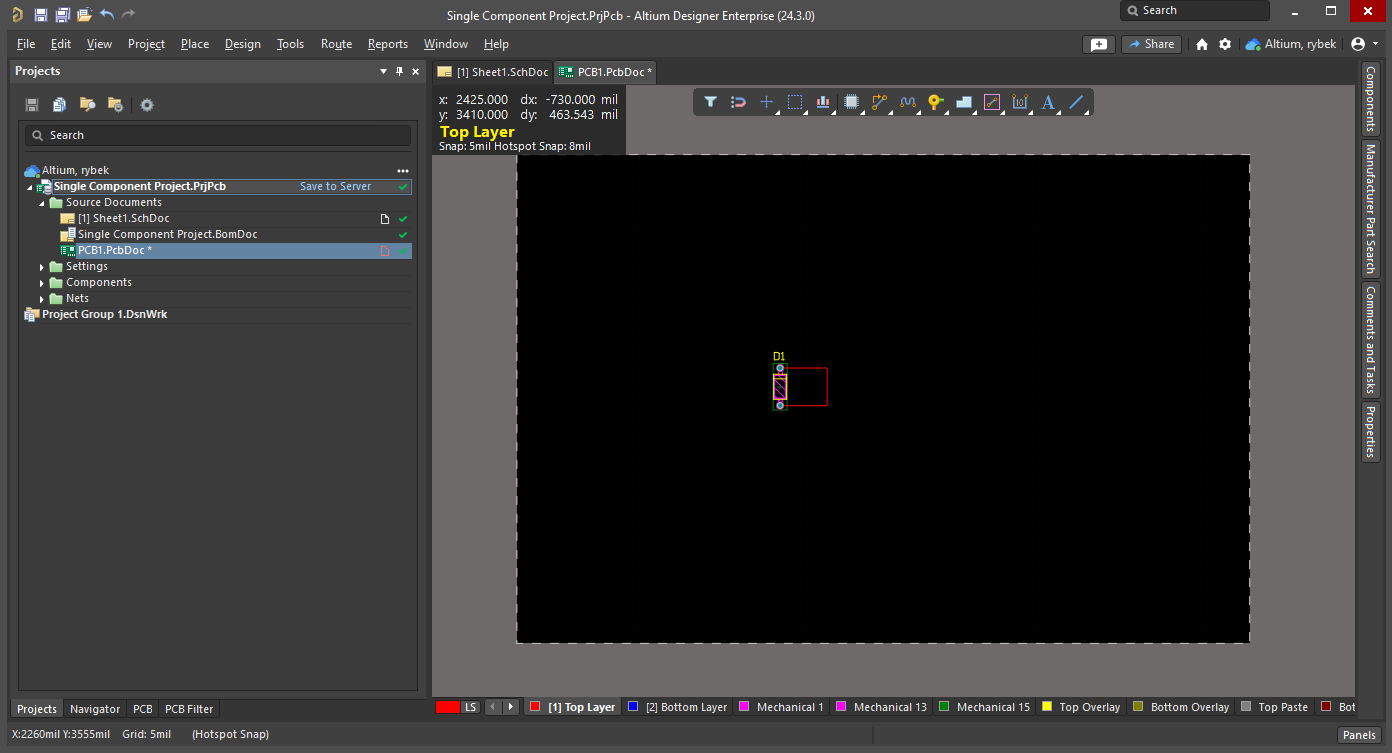Open the Reports menu

[388, 44]
